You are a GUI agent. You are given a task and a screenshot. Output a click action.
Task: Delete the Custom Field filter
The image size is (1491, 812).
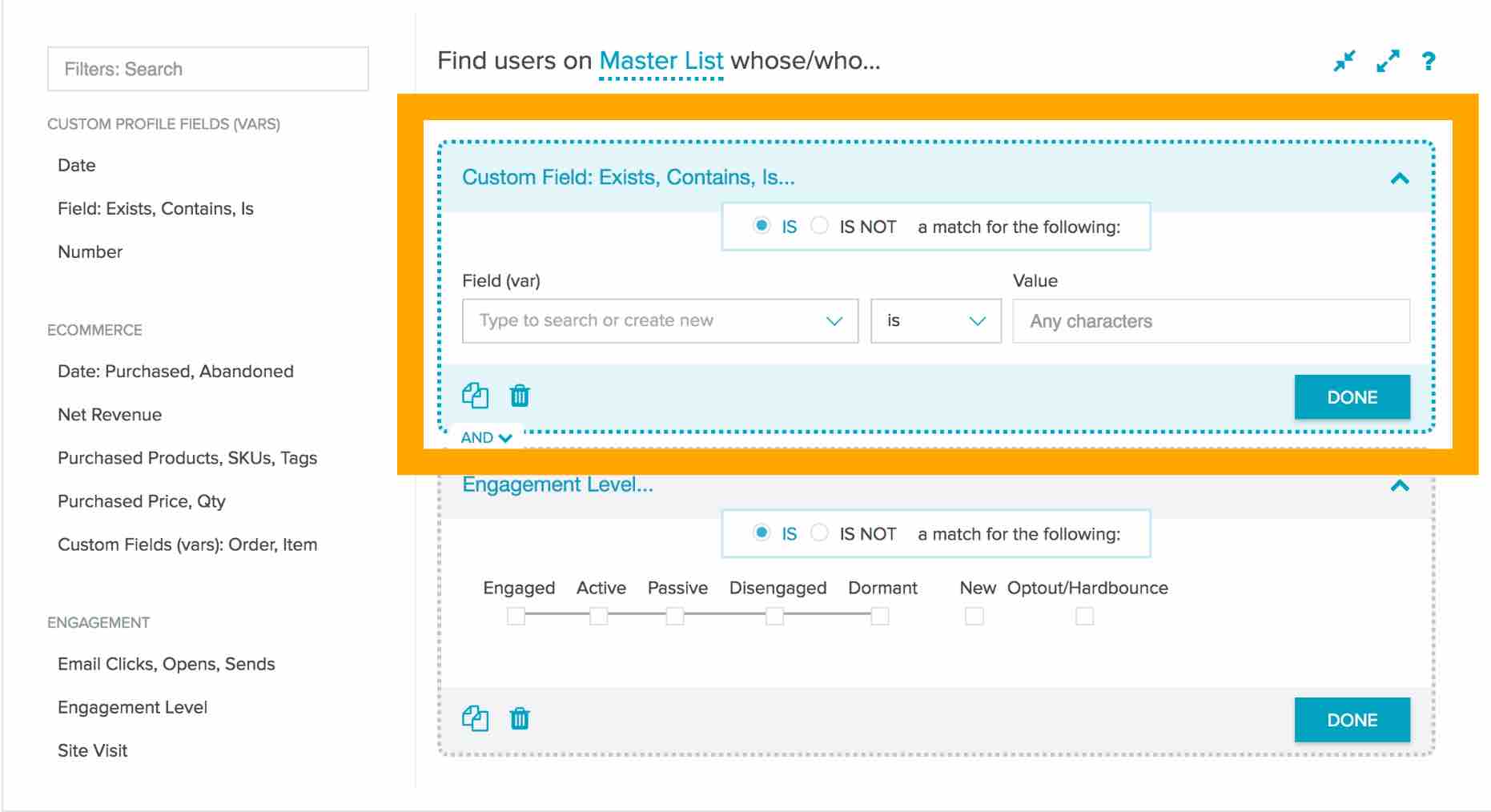(519, 396)
